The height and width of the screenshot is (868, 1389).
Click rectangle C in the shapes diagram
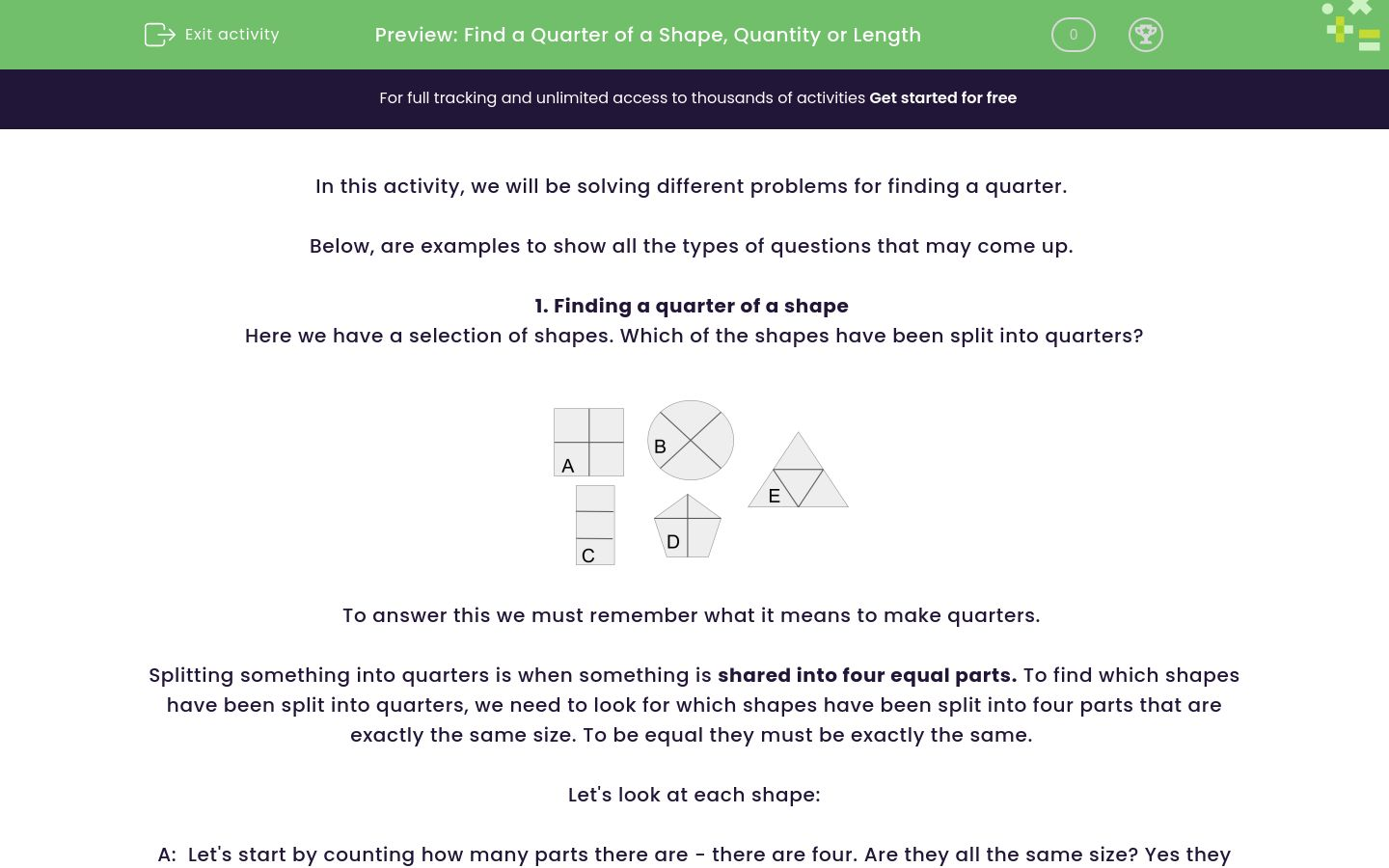click(x=594, y=525)
